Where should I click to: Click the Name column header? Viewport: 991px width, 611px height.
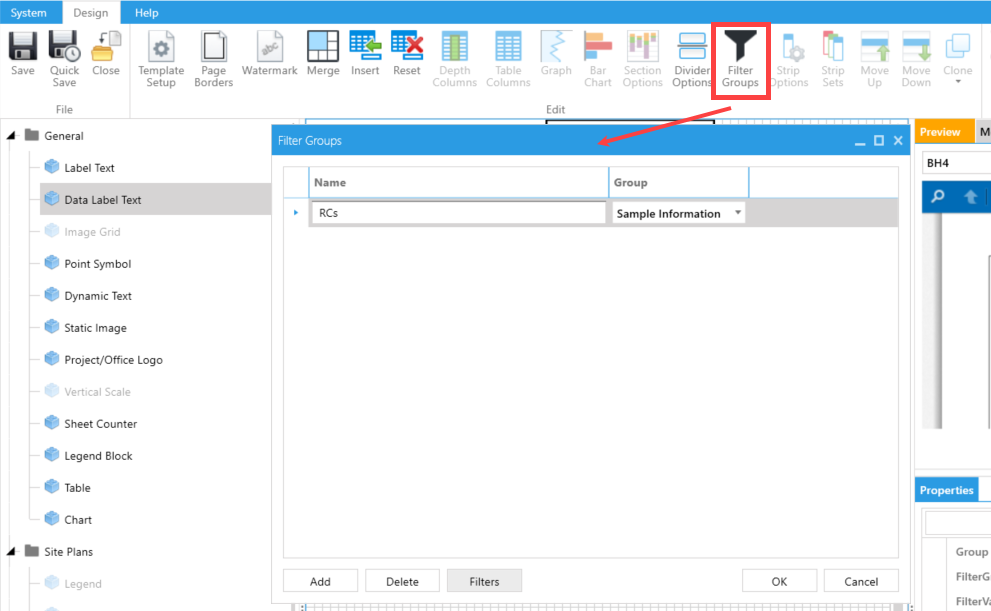(458, 183)
